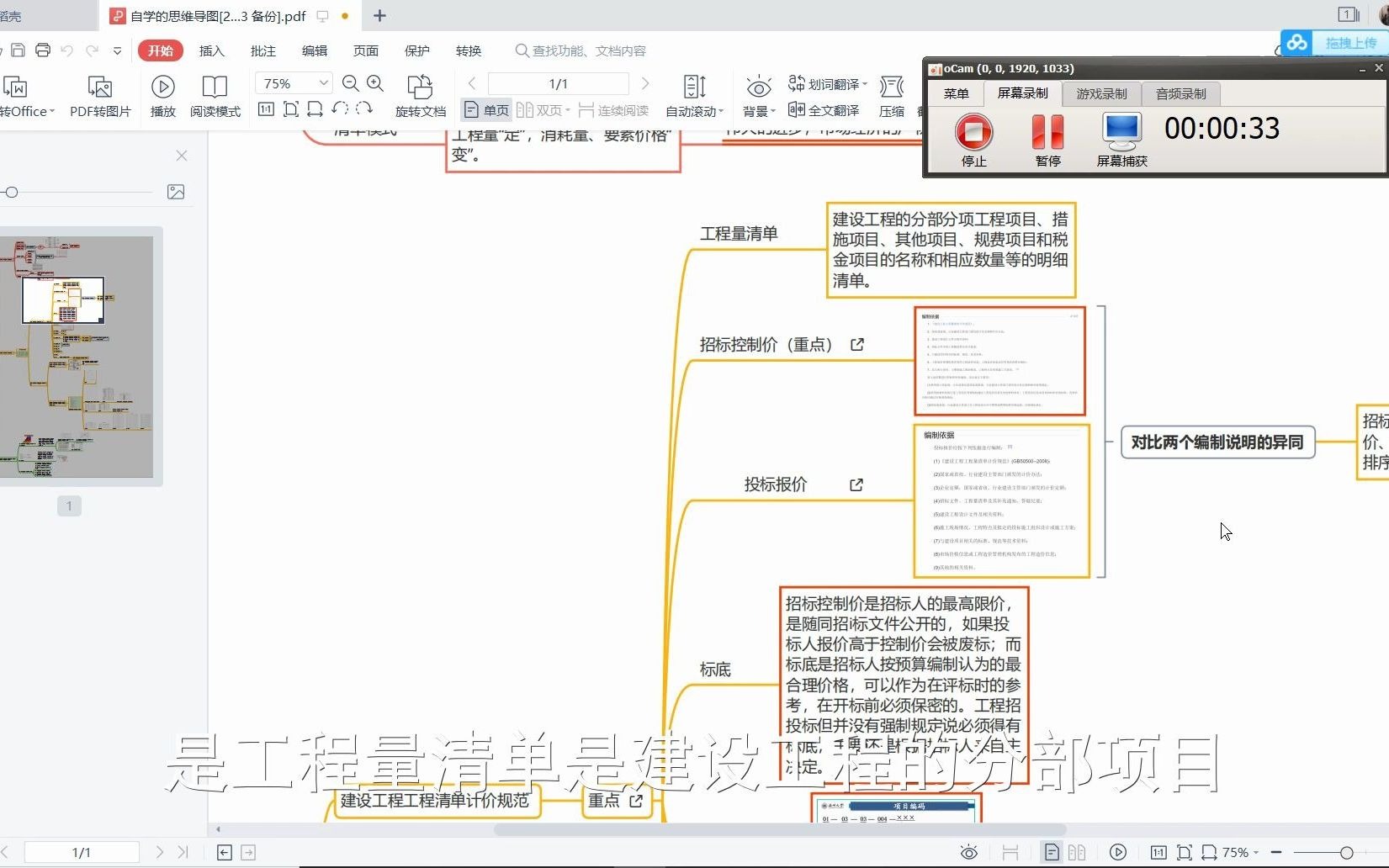Click the status bar page 1/1 field
The height and width of the screenshot is (868, 1389).
[x=82, y=852]
